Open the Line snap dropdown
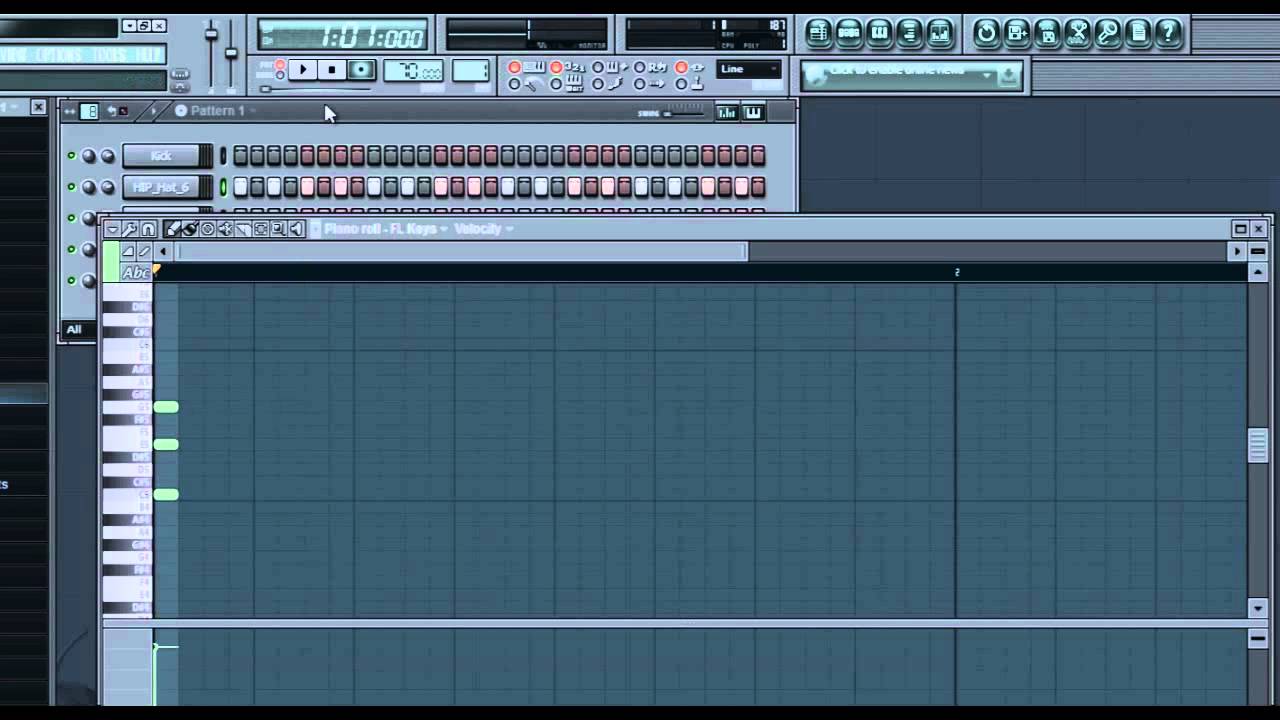 (x=749, y=69)
